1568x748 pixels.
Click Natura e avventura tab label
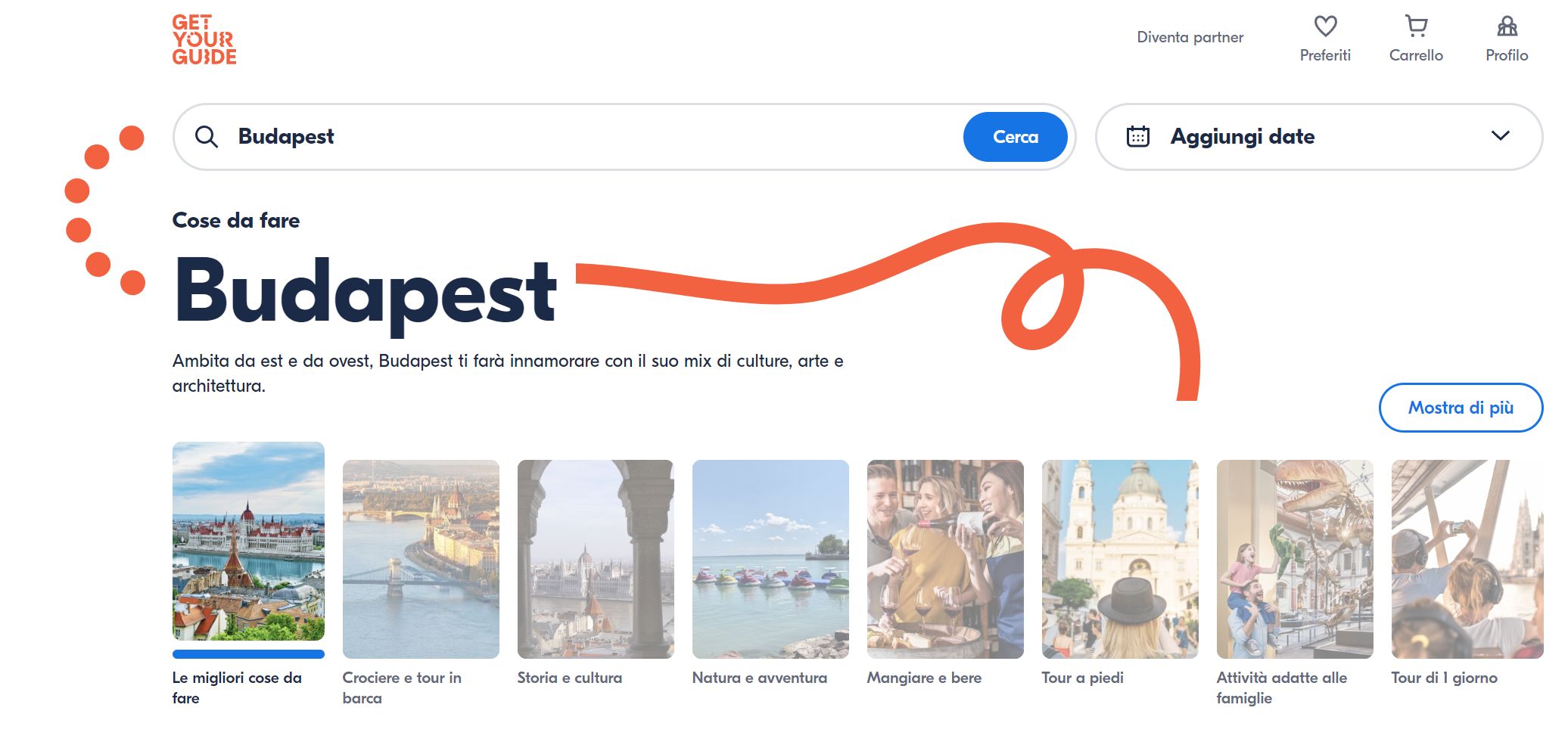760,678
